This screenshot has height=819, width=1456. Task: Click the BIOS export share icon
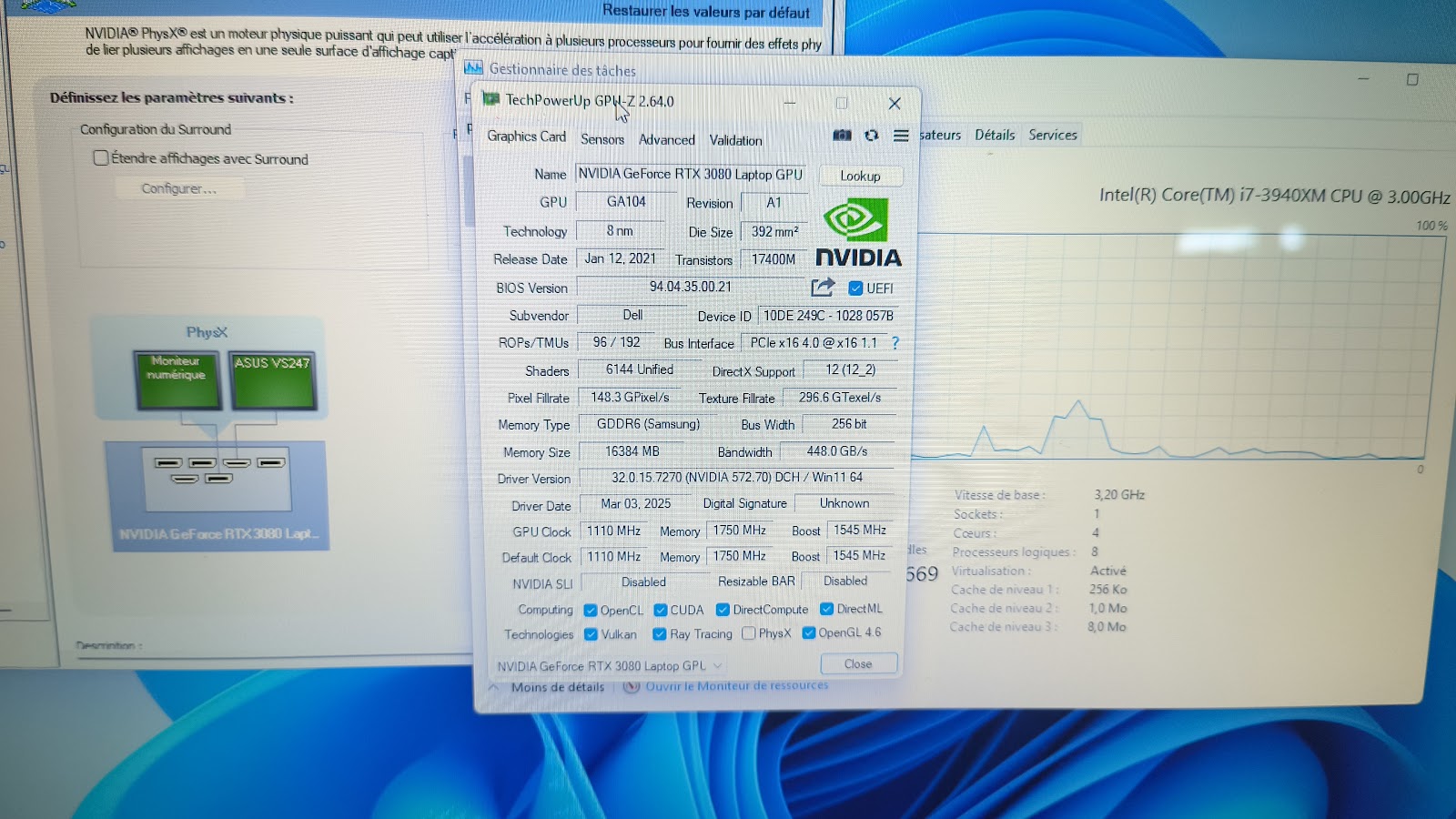(822, 288)
